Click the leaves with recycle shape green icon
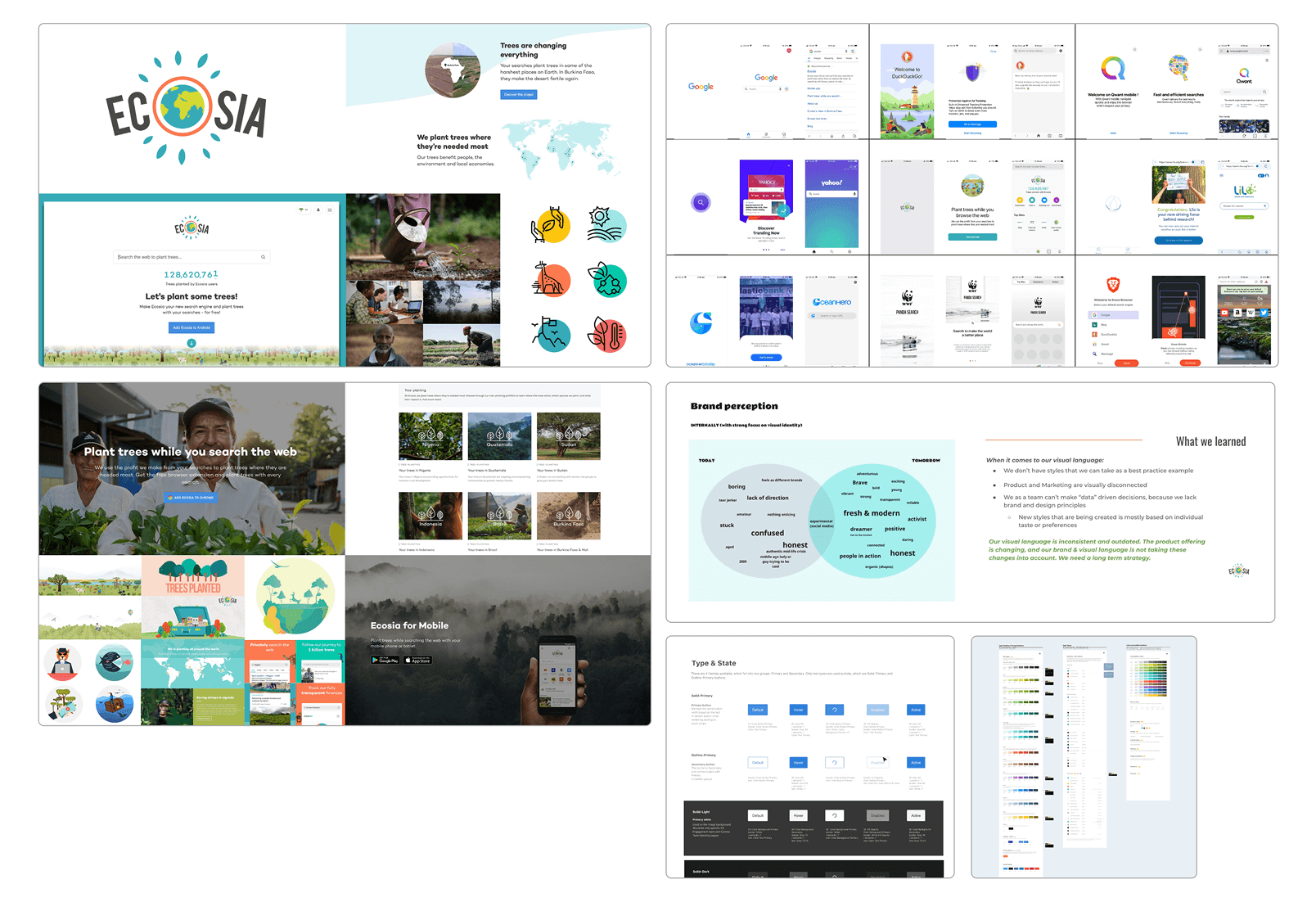The width and height of the screenshot is (1316, 902). [x=606, y=280]
